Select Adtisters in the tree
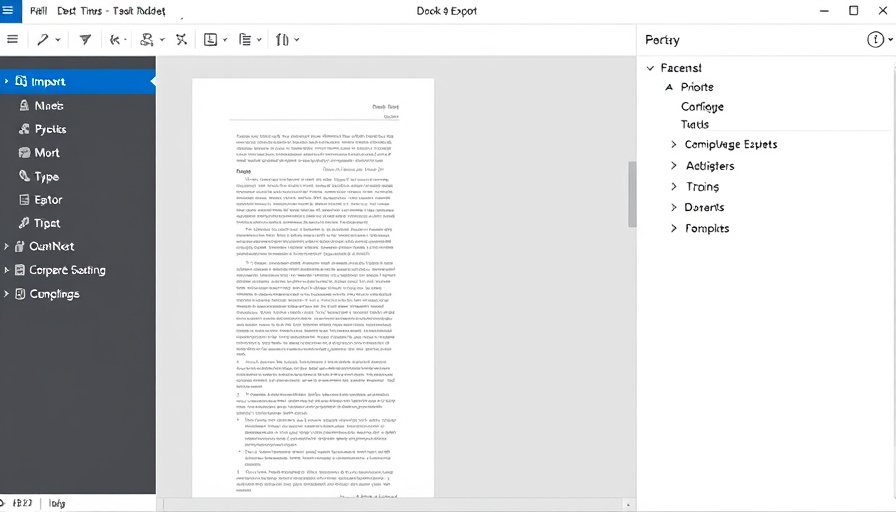Image resolution: width=896 pixels, height=512 pixels. [710, 166]
